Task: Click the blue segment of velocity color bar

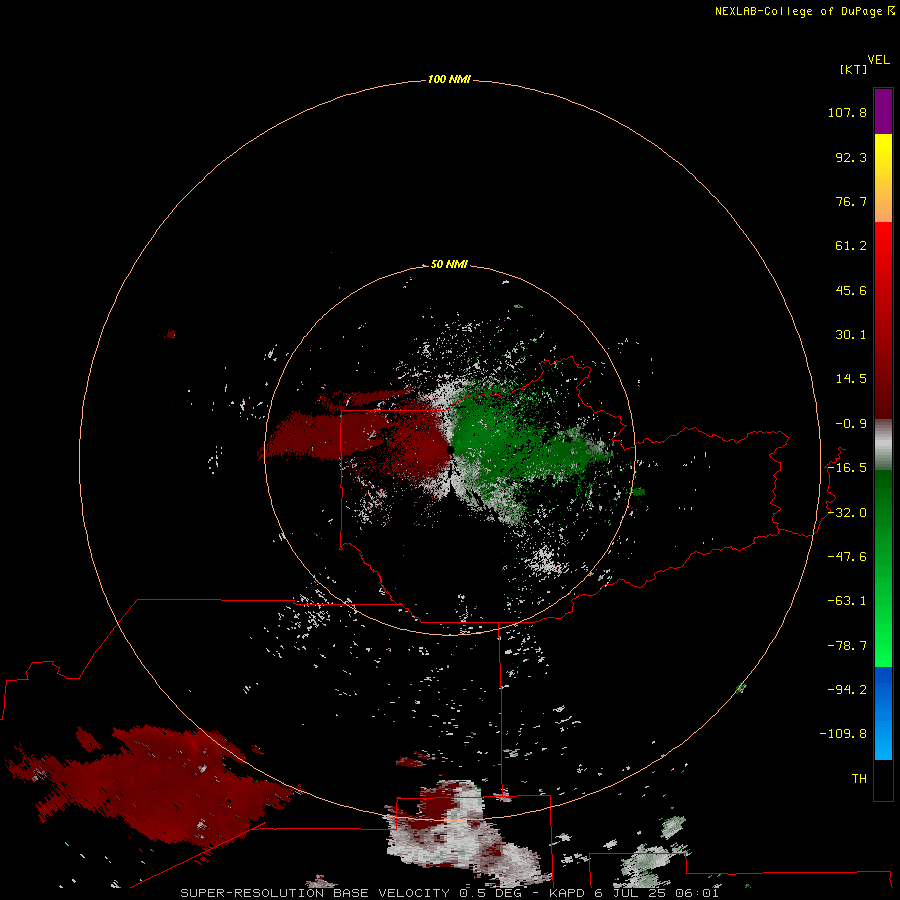Action: pos(883,713)
